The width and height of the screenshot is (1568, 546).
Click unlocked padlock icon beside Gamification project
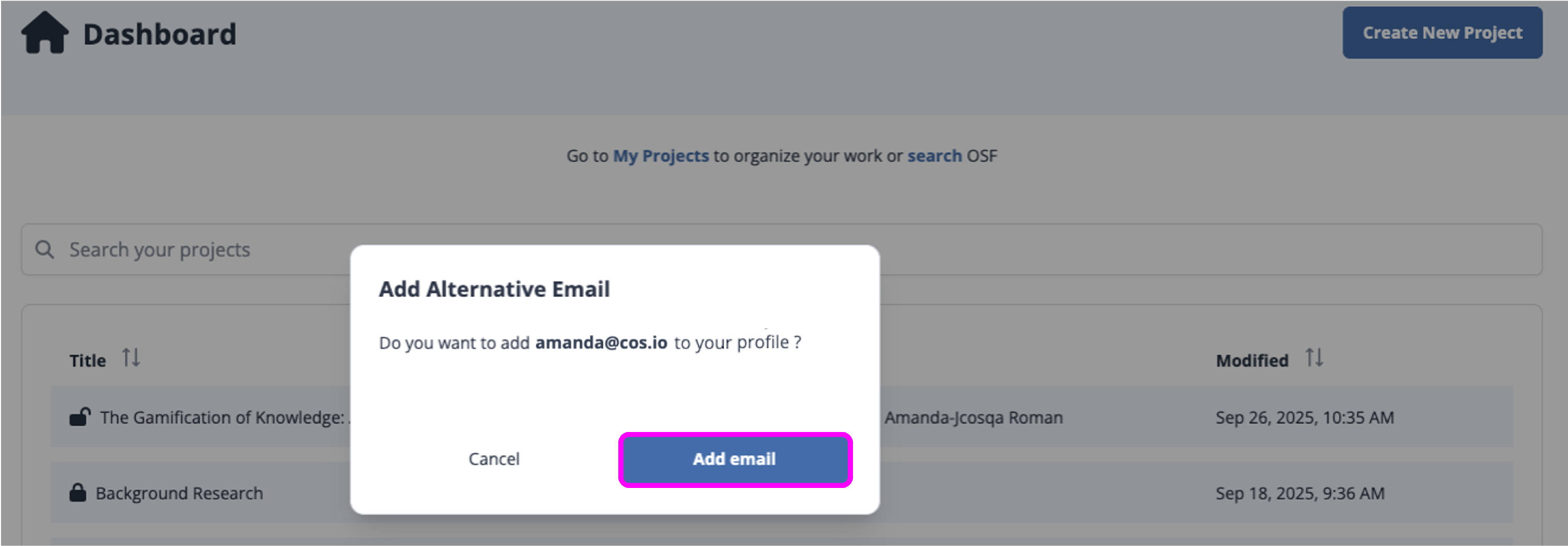point(79,417)
